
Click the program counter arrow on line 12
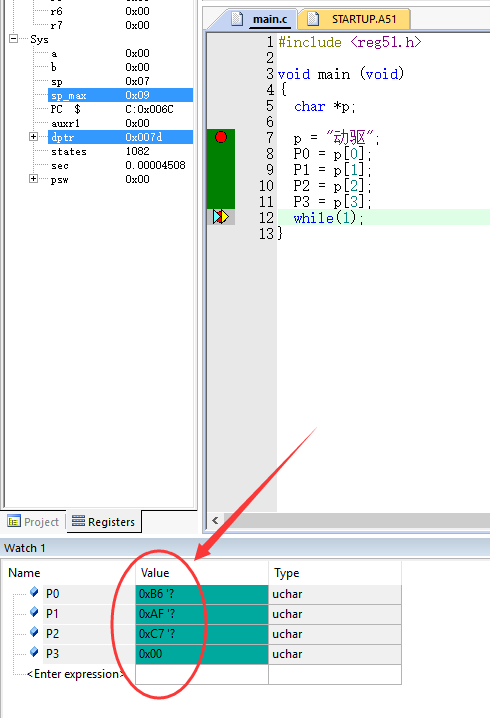[221, 217]
